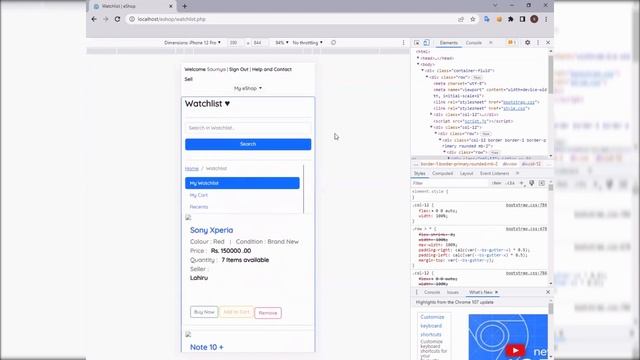The width and height of the screenshot is (640, 360).
Task: Add new style rule with plus icon
Action: point(522,183)
